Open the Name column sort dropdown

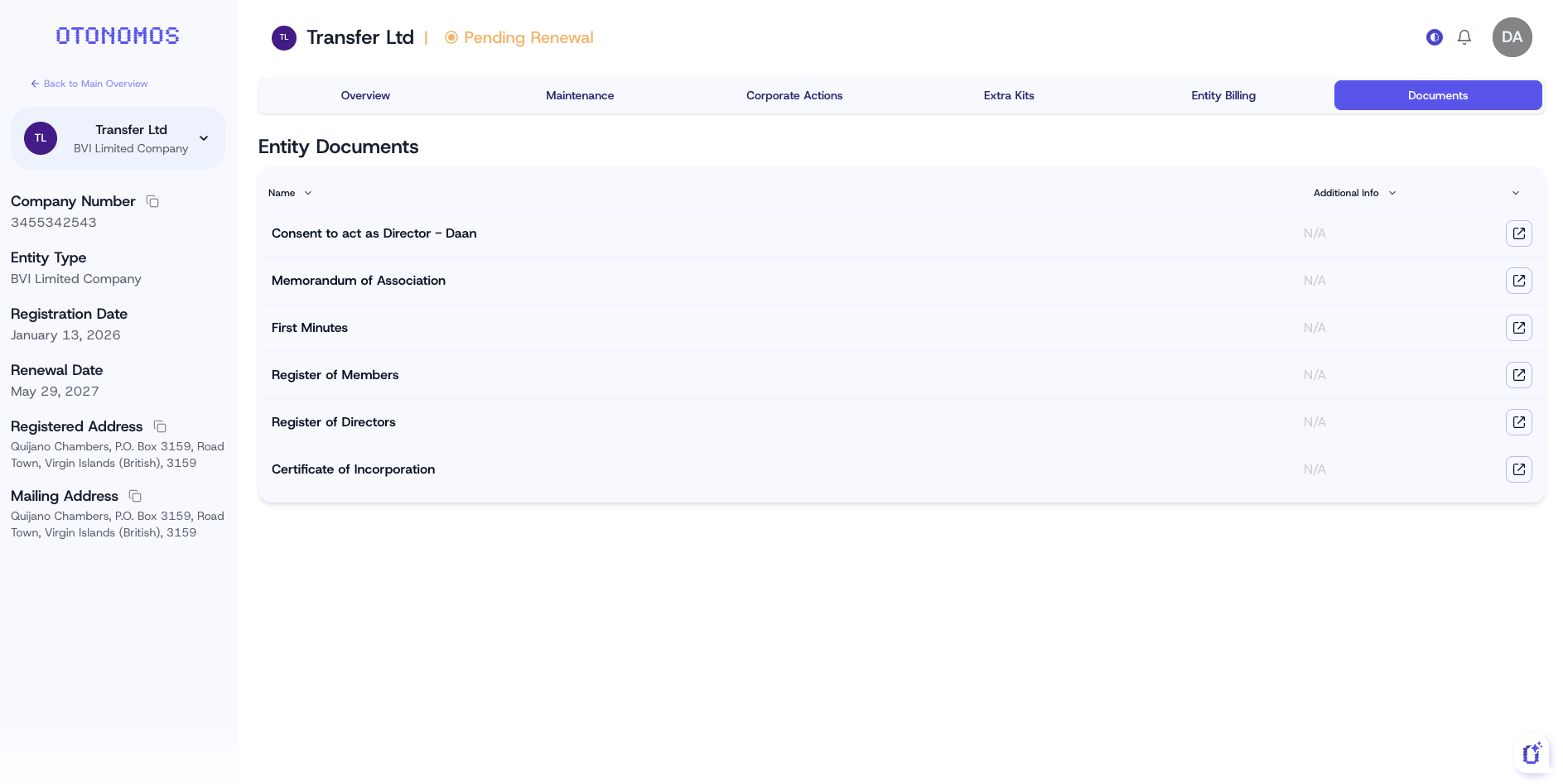(x=306, y=192)
